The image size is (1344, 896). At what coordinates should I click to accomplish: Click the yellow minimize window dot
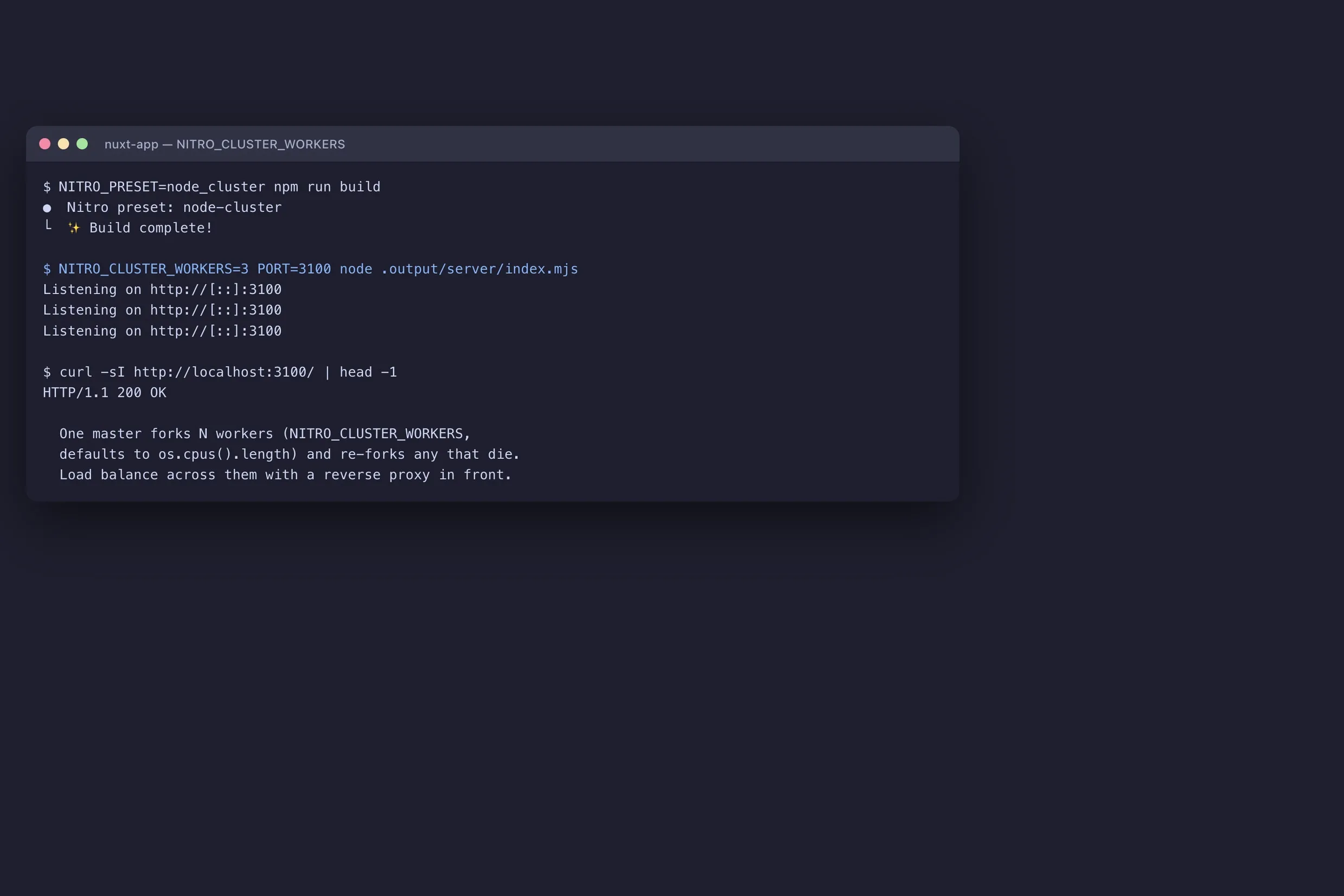[x=63, y=144]
